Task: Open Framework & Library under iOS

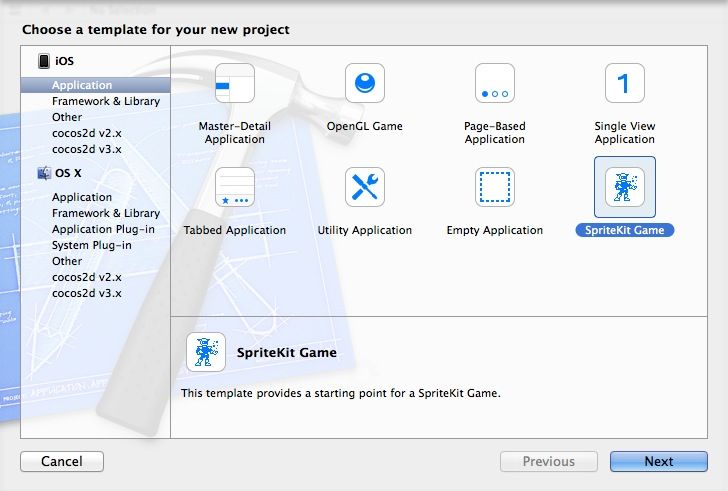Action: tap(106, 101)
